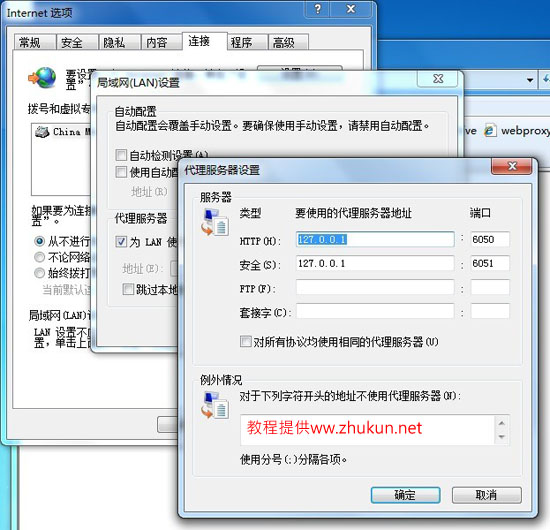Image resolution: width=550 pixels, height=530 pixels.
Task: Click the China dial-up connection modem icon
Action: coord(42,132)
